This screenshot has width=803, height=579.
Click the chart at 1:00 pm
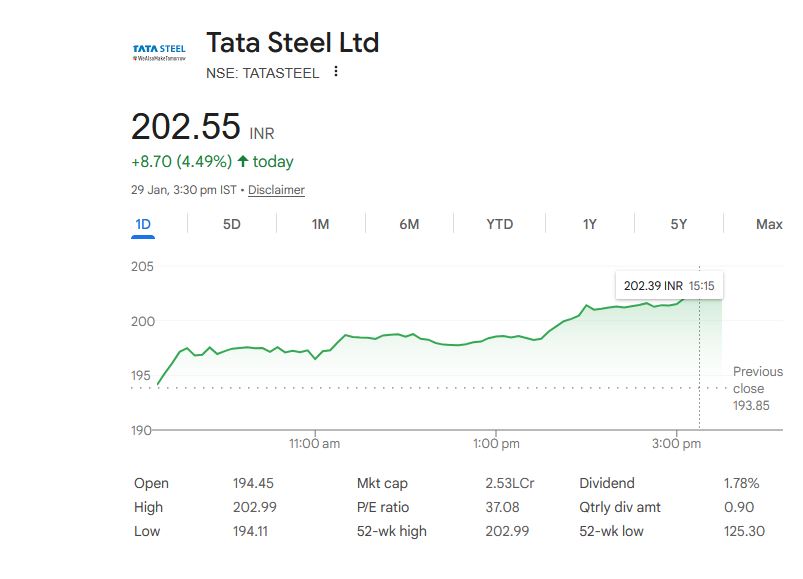(x=496, y=337)
